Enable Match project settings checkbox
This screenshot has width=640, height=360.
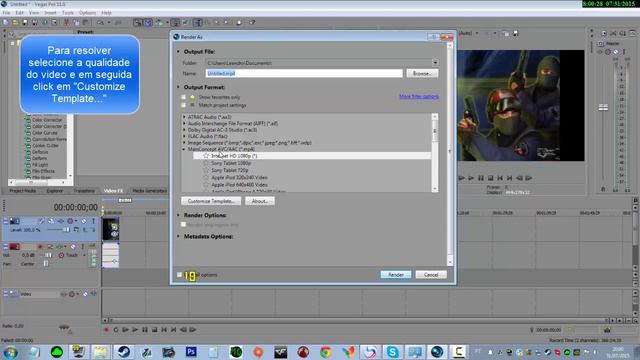(x=183, y=105)
